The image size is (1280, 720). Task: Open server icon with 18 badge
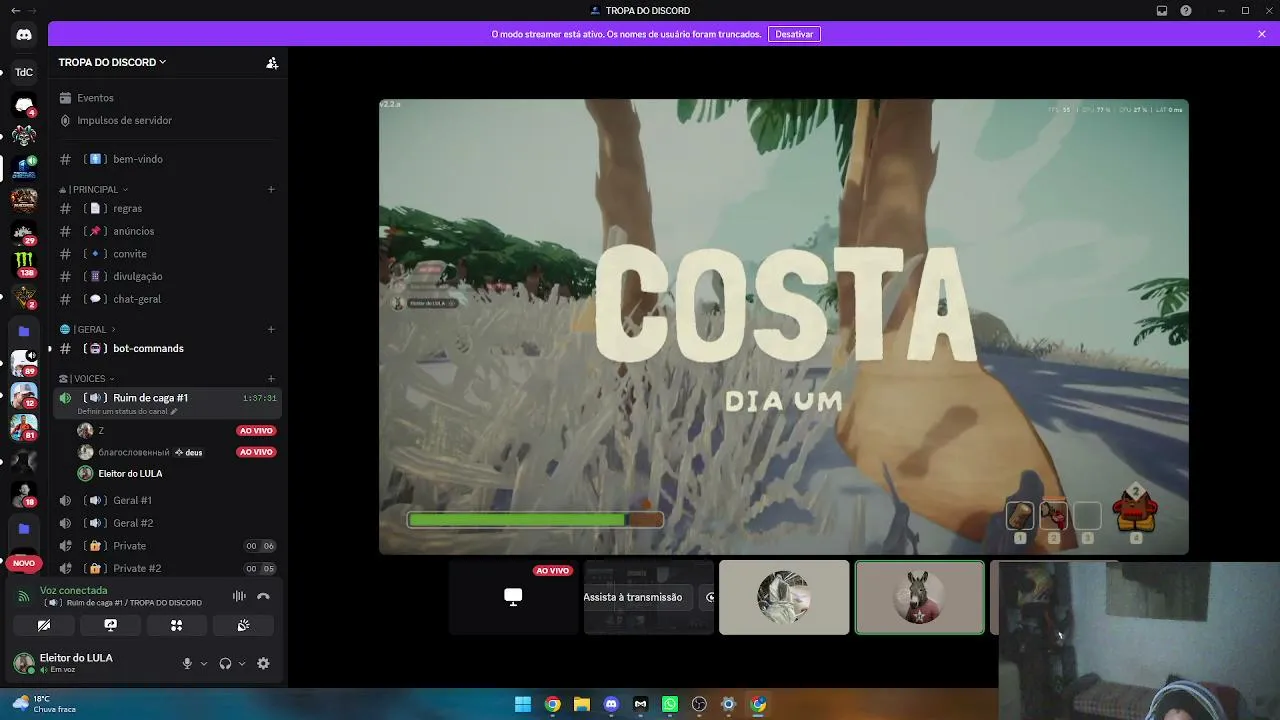click(x=24, y=493)
